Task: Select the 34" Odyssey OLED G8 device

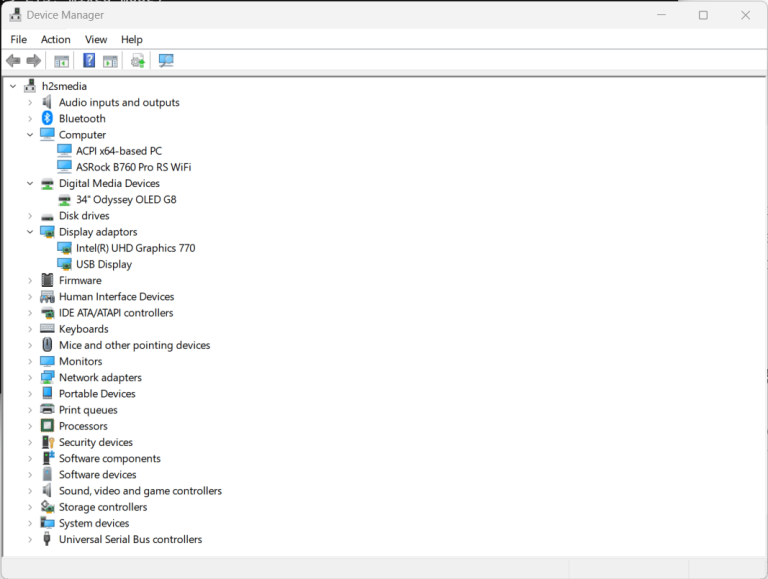Action: [x=126, y=199]
